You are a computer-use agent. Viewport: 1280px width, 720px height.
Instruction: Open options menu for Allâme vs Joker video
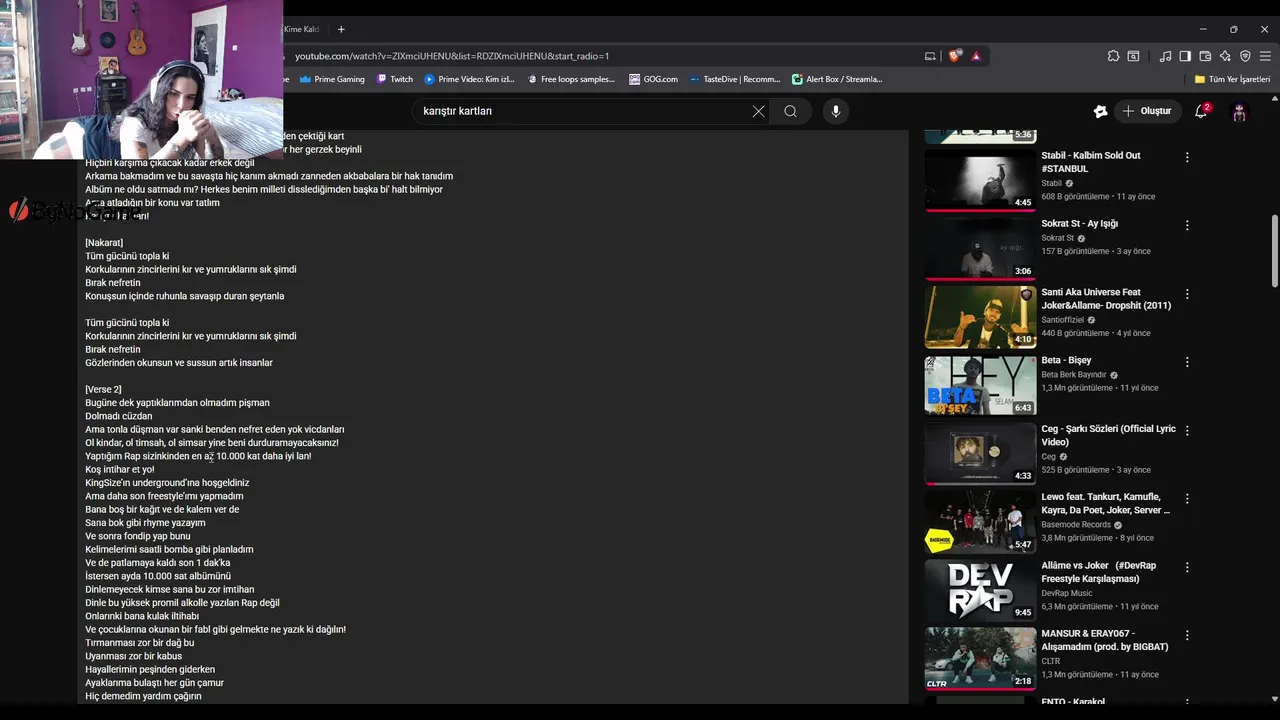point(1187,567)
